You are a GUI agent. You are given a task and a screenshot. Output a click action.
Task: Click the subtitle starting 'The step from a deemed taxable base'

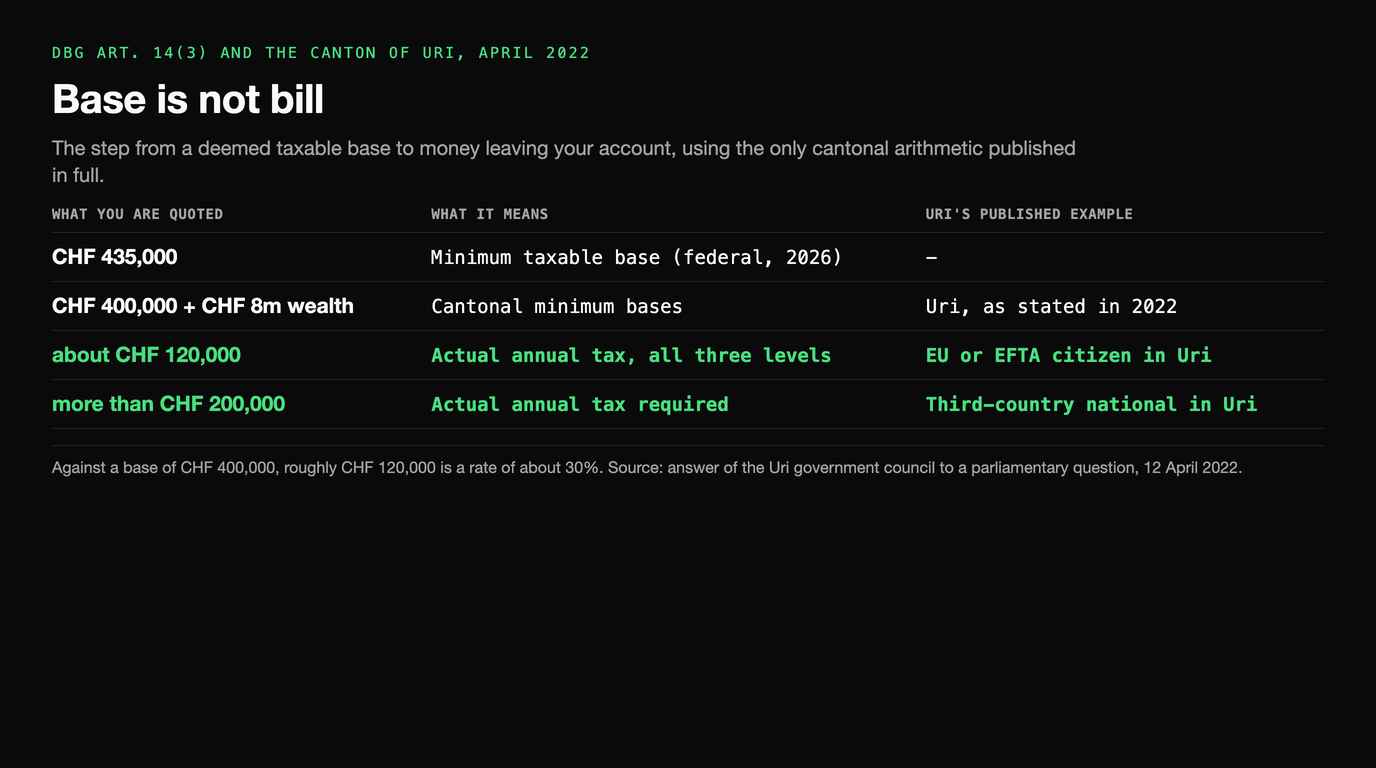(x=564, y=161)
